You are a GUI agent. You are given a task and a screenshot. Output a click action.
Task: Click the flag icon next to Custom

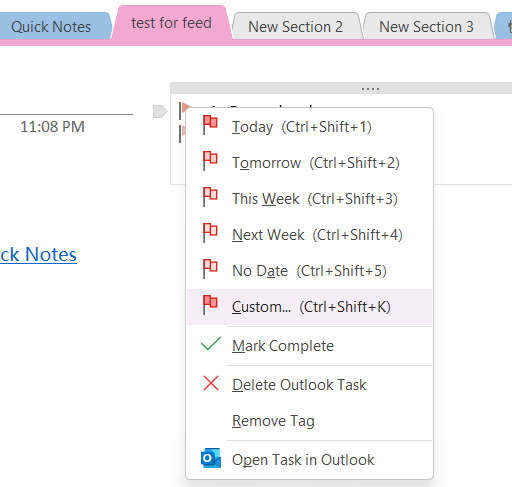210,305
